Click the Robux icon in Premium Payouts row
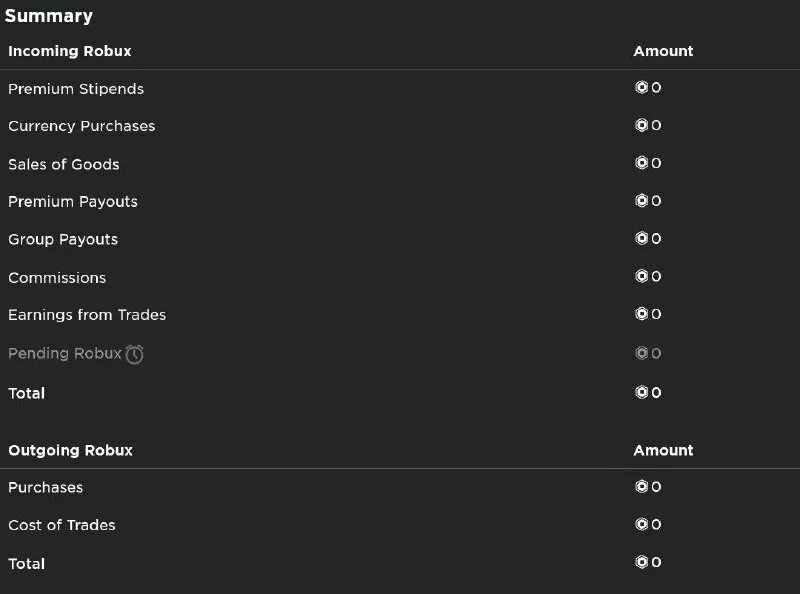Image resolution: width=800 pixels, height=594 pixels. tap(641, 201)
